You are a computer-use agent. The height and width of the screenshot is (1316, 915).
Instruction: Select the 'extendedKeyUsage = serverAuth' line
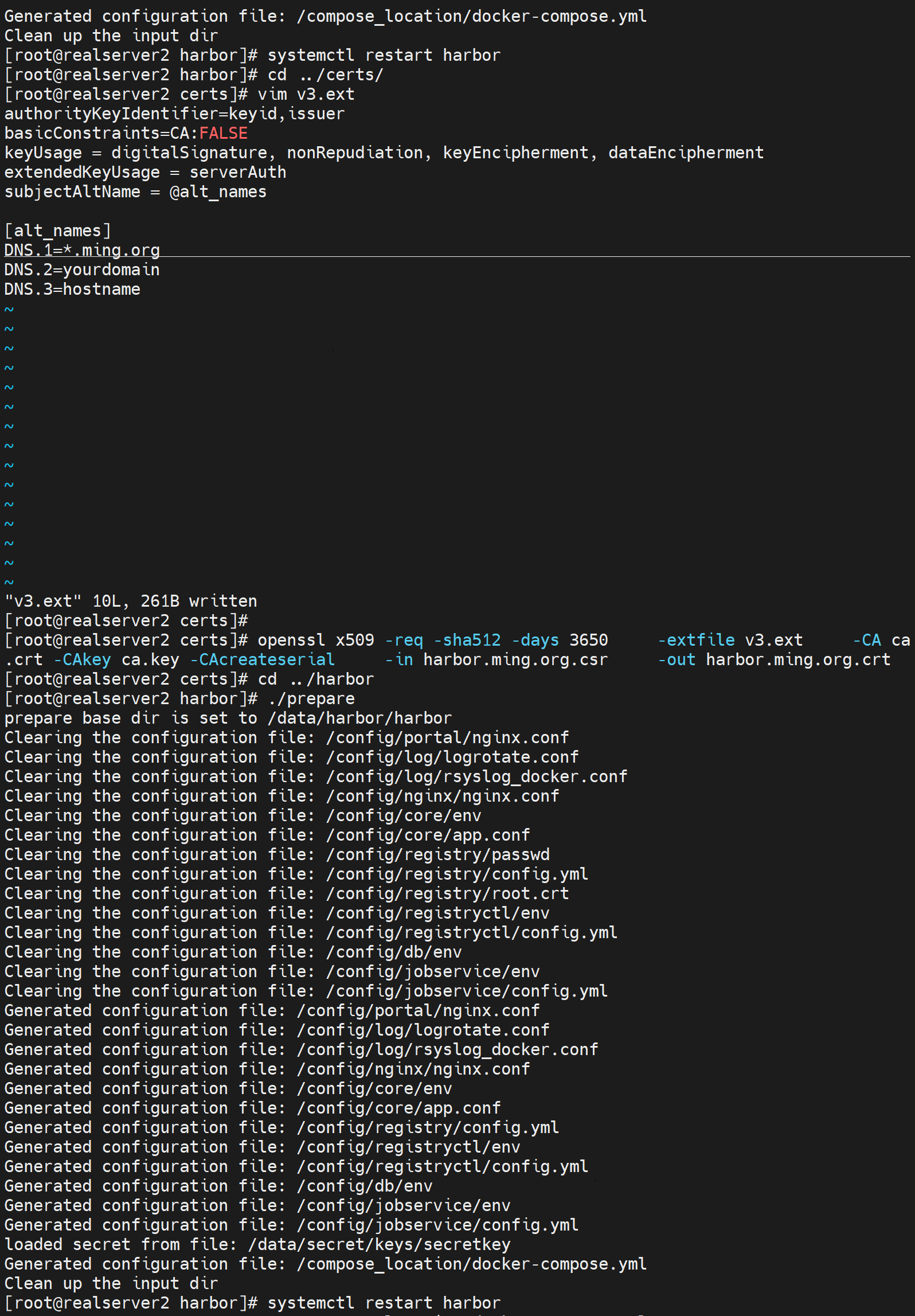click(145, 172)
